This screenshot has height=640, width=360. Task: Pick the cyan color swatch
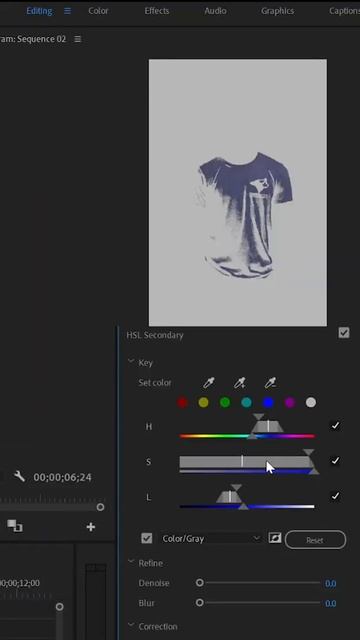(247, 403)
